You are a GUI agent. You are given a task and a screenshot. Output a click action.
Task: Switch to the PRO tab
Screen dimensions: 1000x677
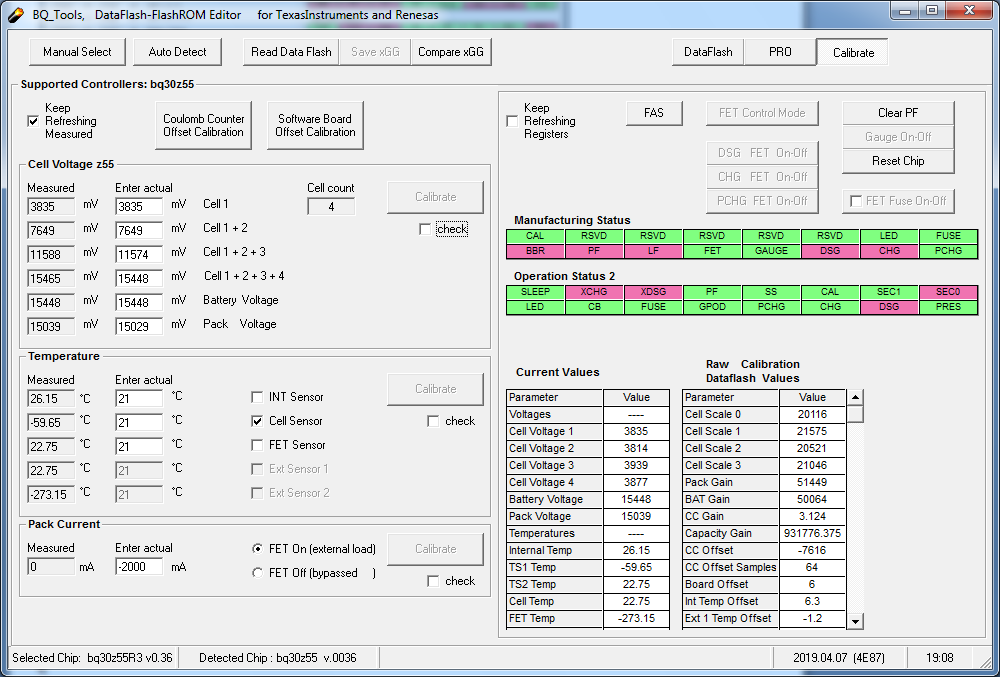pyautogui.click(x=780, y=52)
